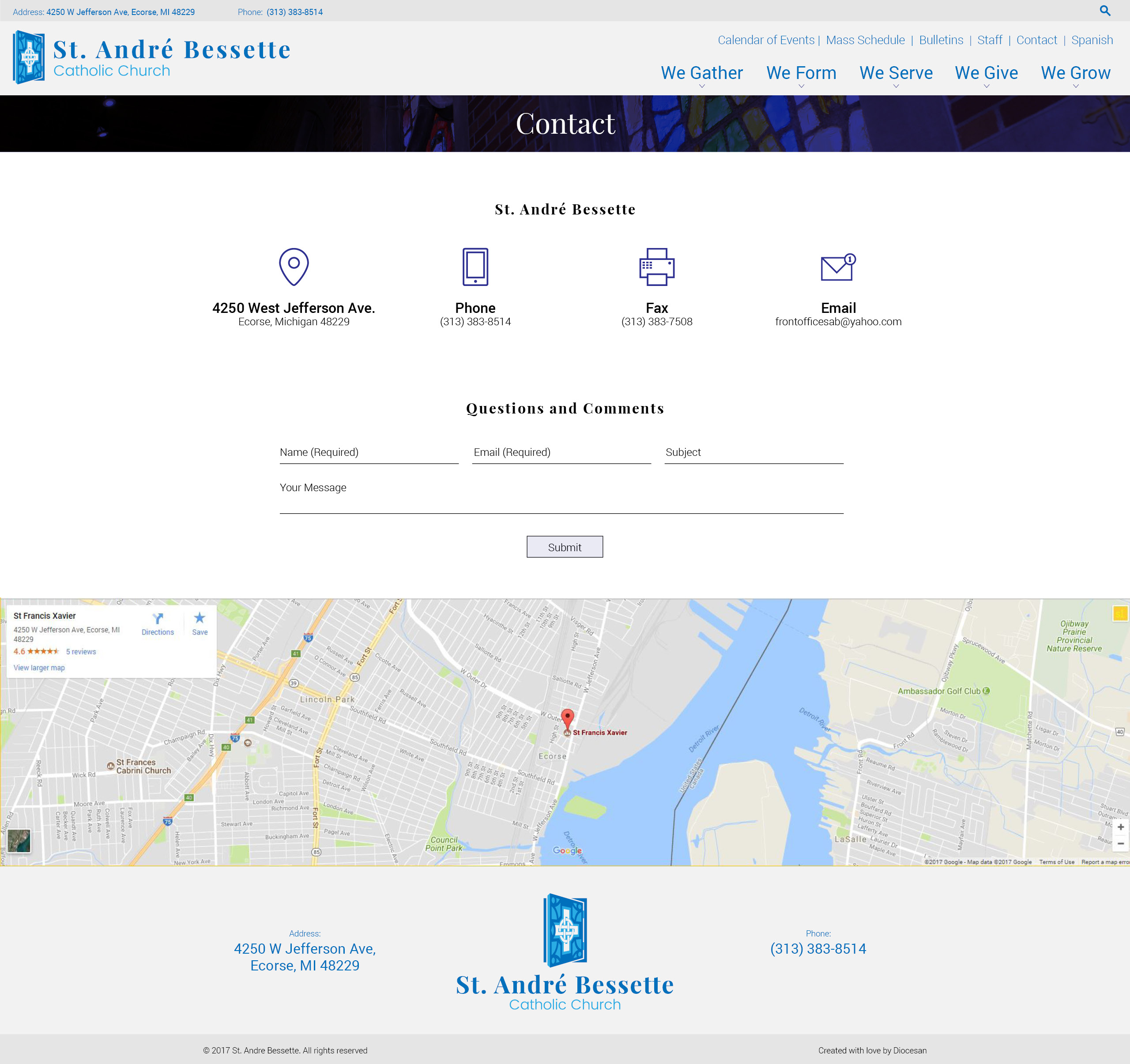Click the map Directions icon
The width and height of the screenshot is (1130, 1064).
(x=158, y=619)
